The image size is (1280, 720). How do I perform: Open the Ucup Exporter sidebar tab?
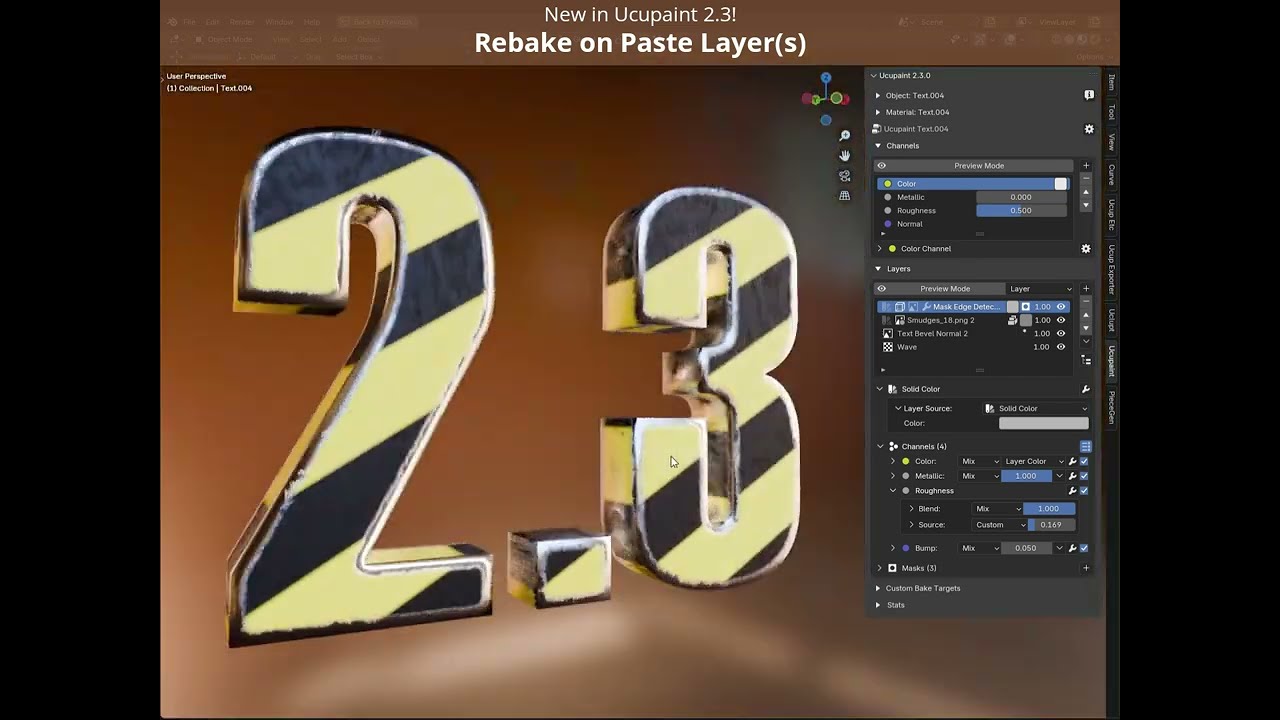(1111, 269)
